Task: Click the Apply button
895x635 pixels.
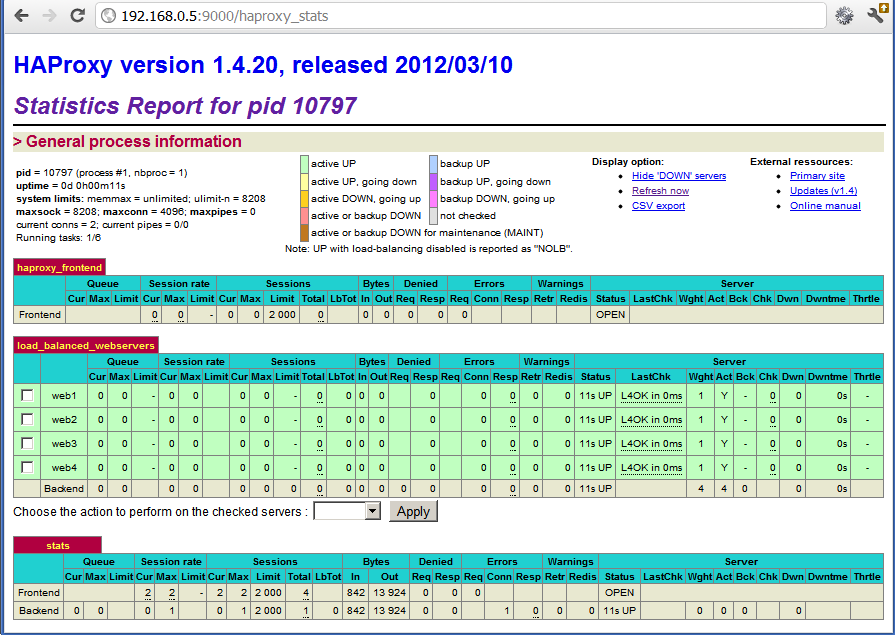Action: click(x=413, y=511)
